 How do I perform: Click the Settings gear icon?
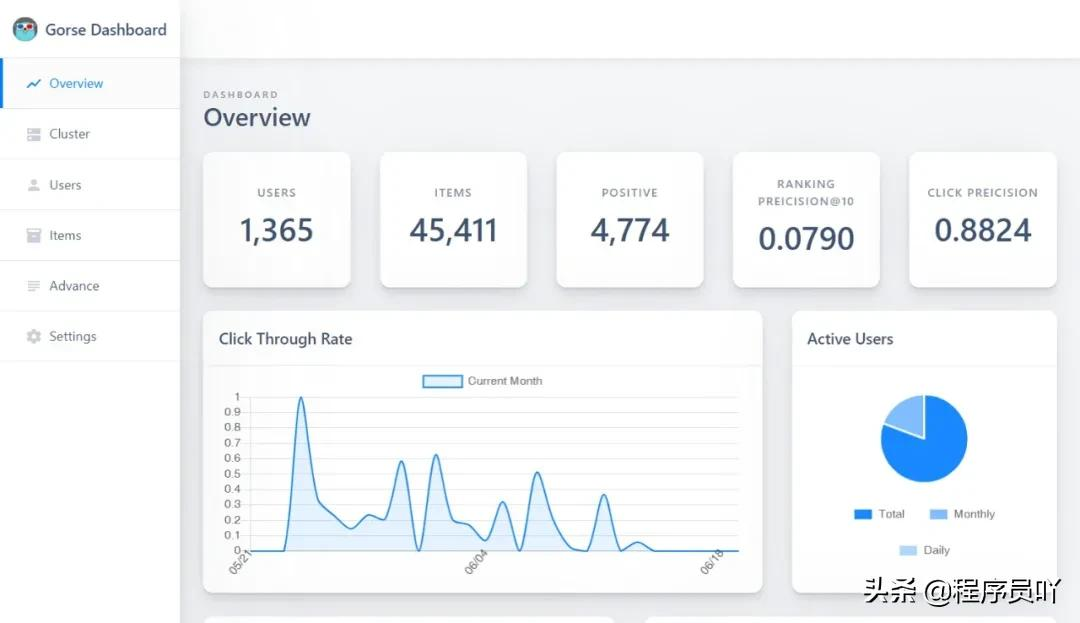[34, 337]
